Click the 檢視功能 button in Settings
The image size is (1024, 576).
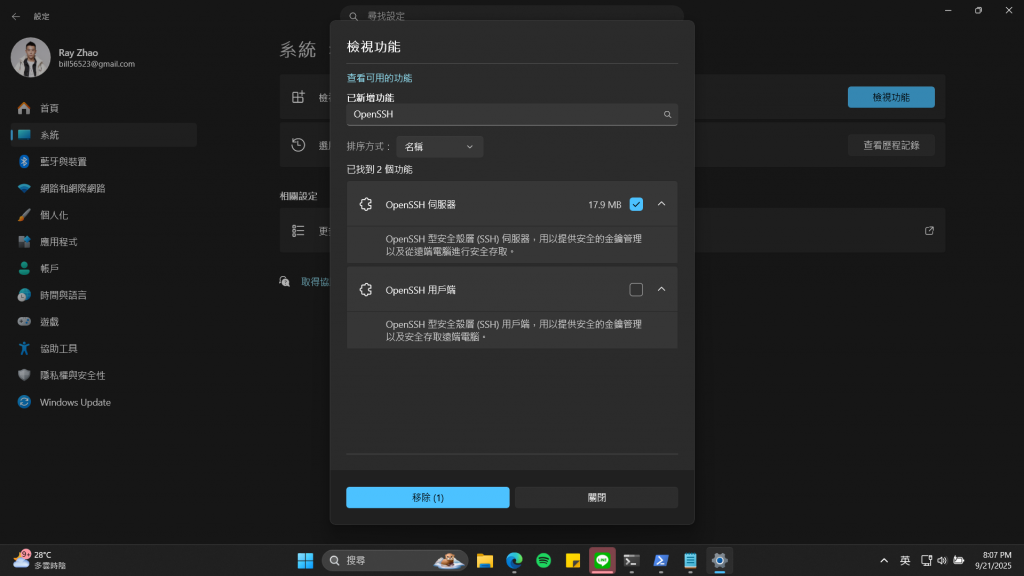[x=891, y=97]
